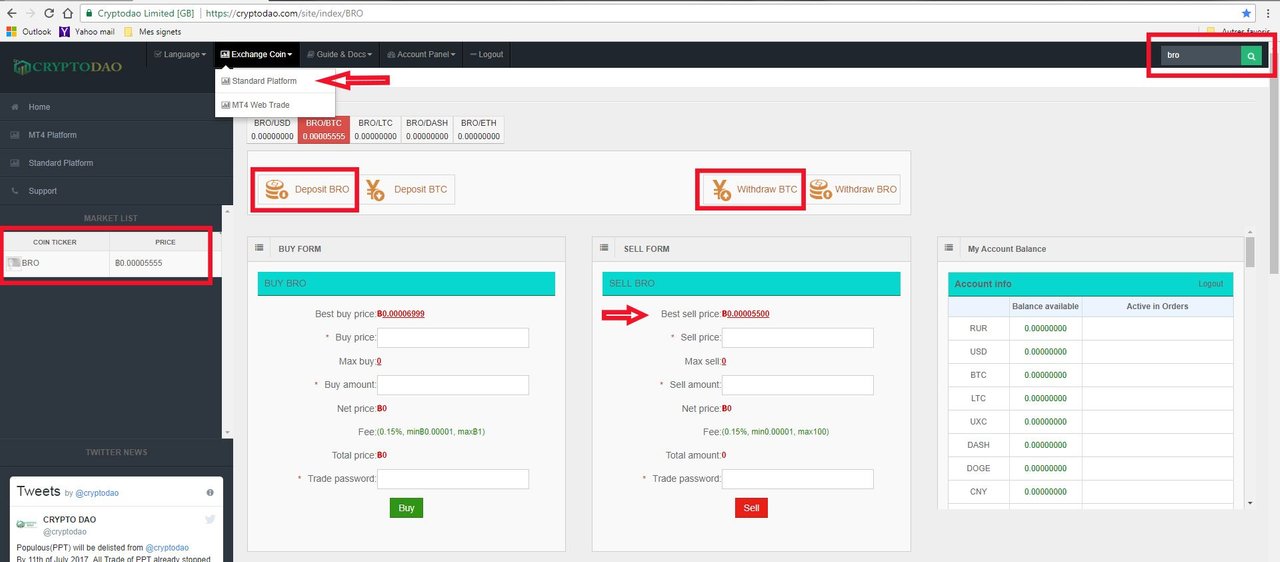Switch to the BRO/BTC pair tab

coord(324,129)
